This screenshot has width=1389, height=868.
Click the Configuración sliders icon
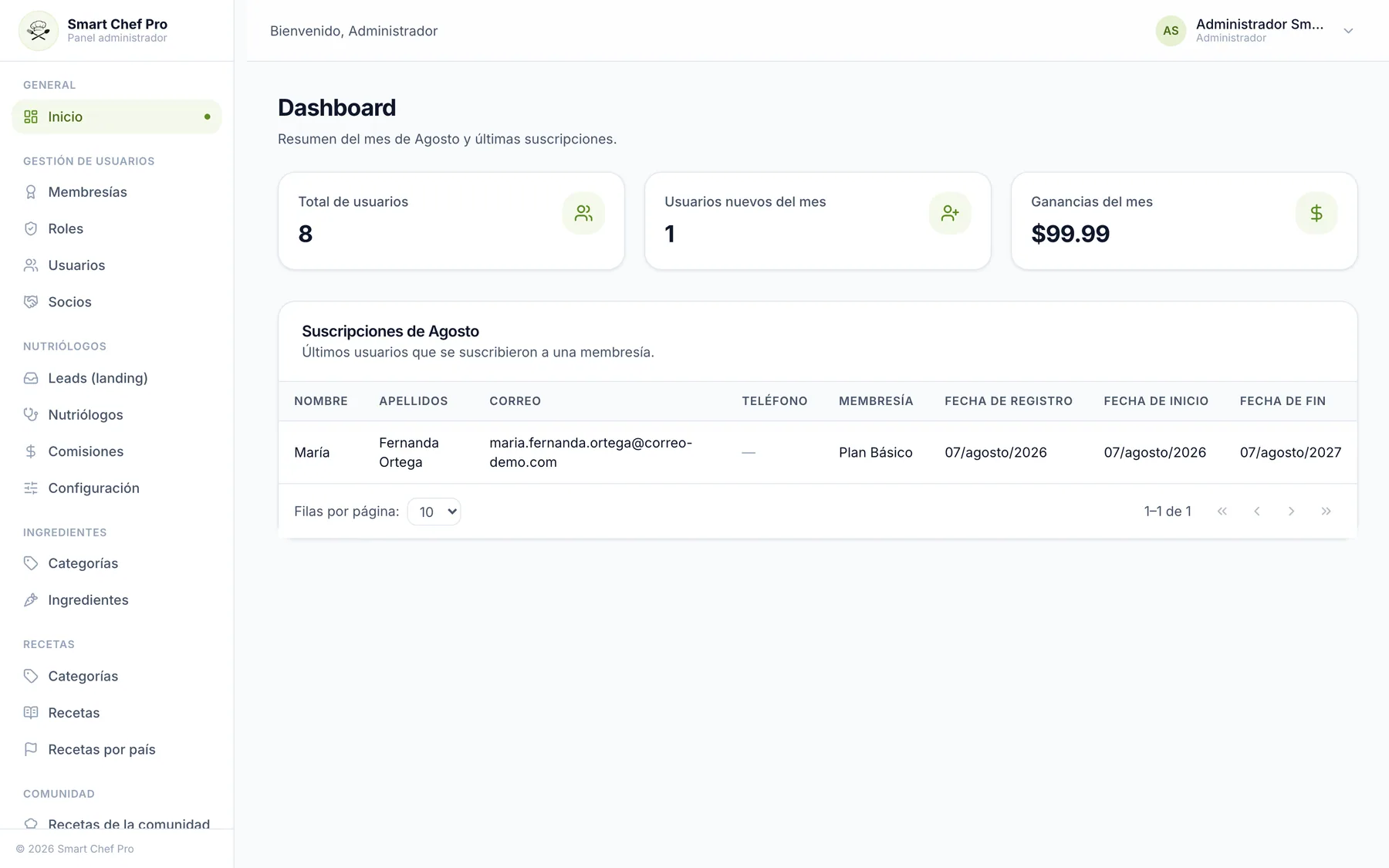(x=31, y=488)
